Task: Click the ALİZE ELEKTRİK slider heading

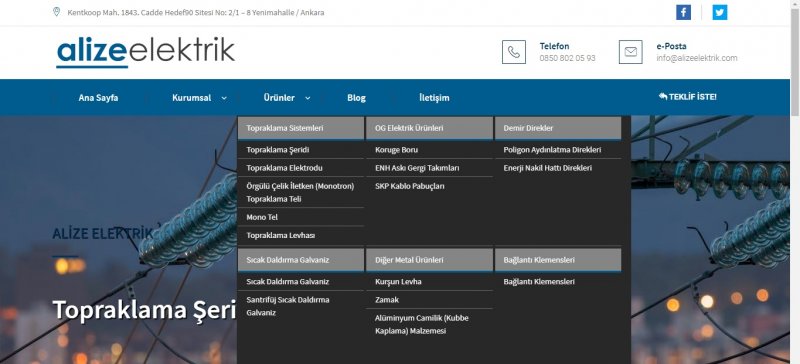Action: [103, 234]
